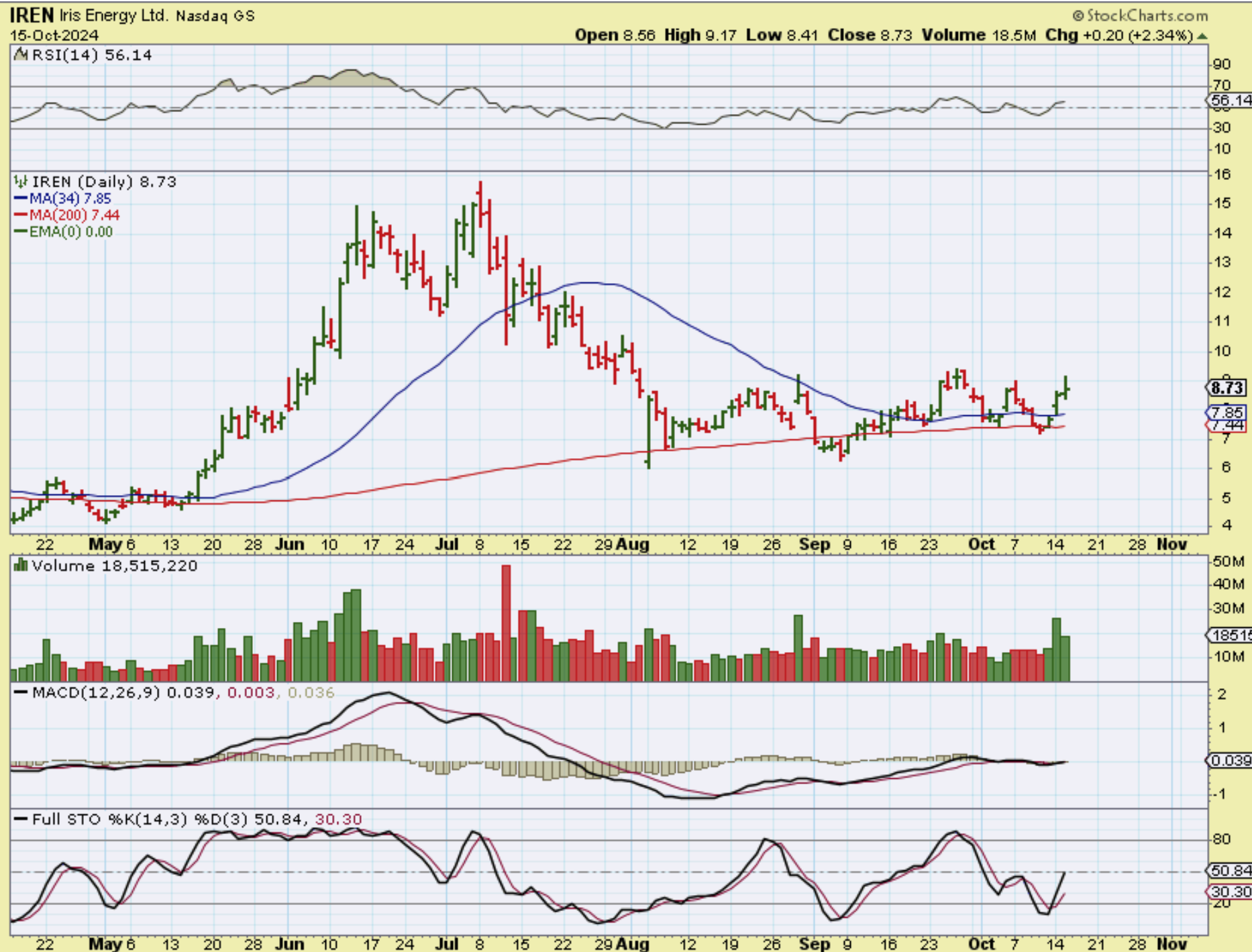
Task: Select the blue MA(34) legend line swatch
Action: pyautogui.click(x=21, y=199)
